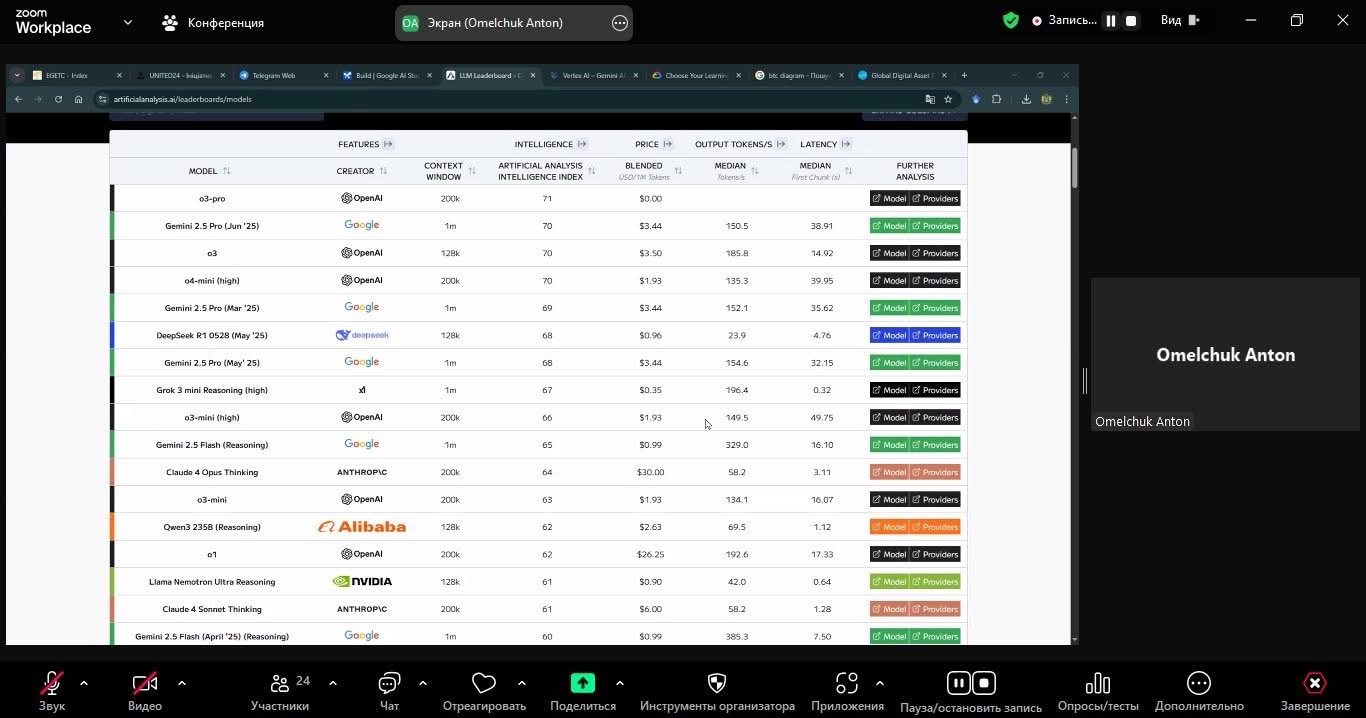Pause recording in the bottom toolbar
This screenshot has height=718, width=1366.
(959, 684)
